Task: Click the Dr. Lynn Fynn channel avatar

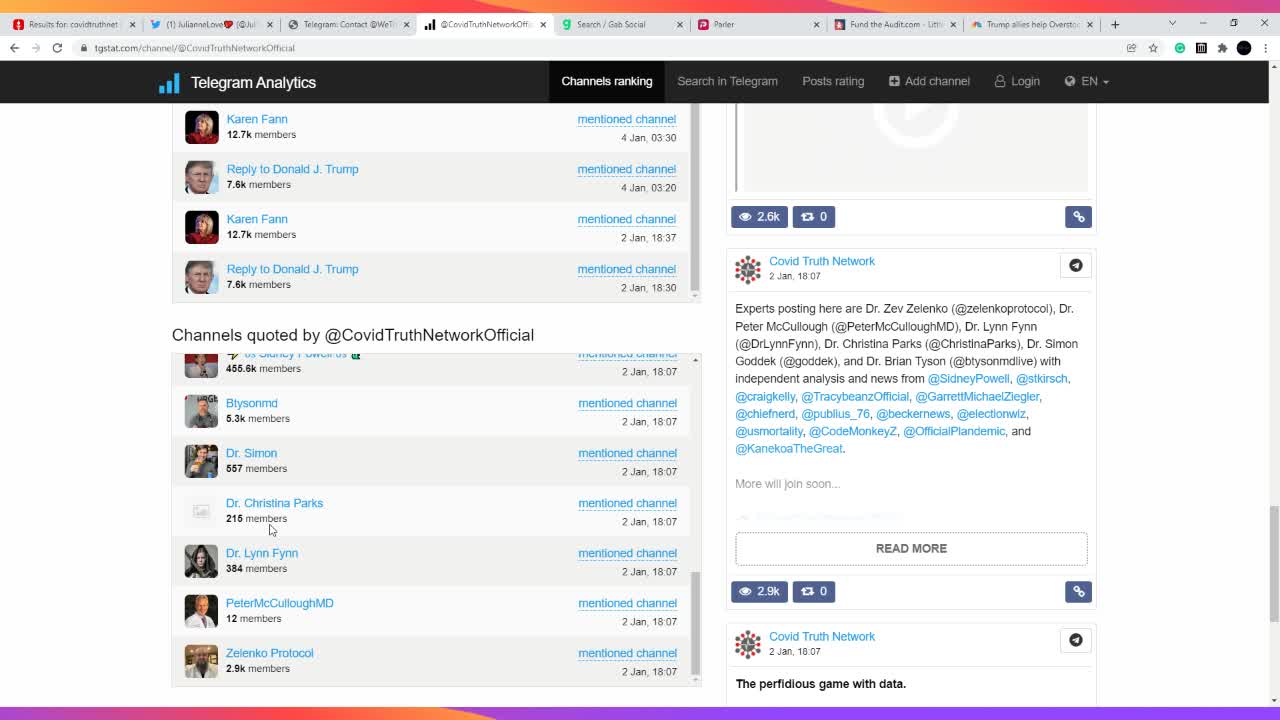Action: (x=201, y=561)
